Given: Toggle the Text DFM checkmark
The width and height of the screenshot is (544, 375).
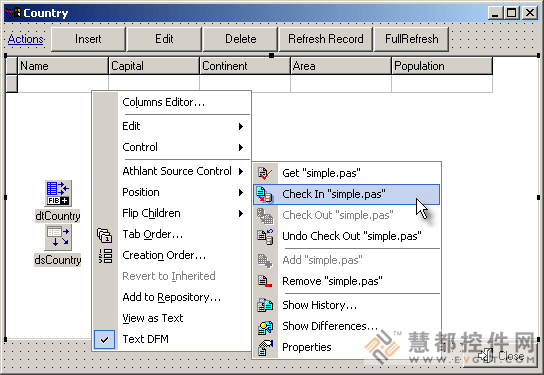Looking at the screenshot, I should pos(104,340).
